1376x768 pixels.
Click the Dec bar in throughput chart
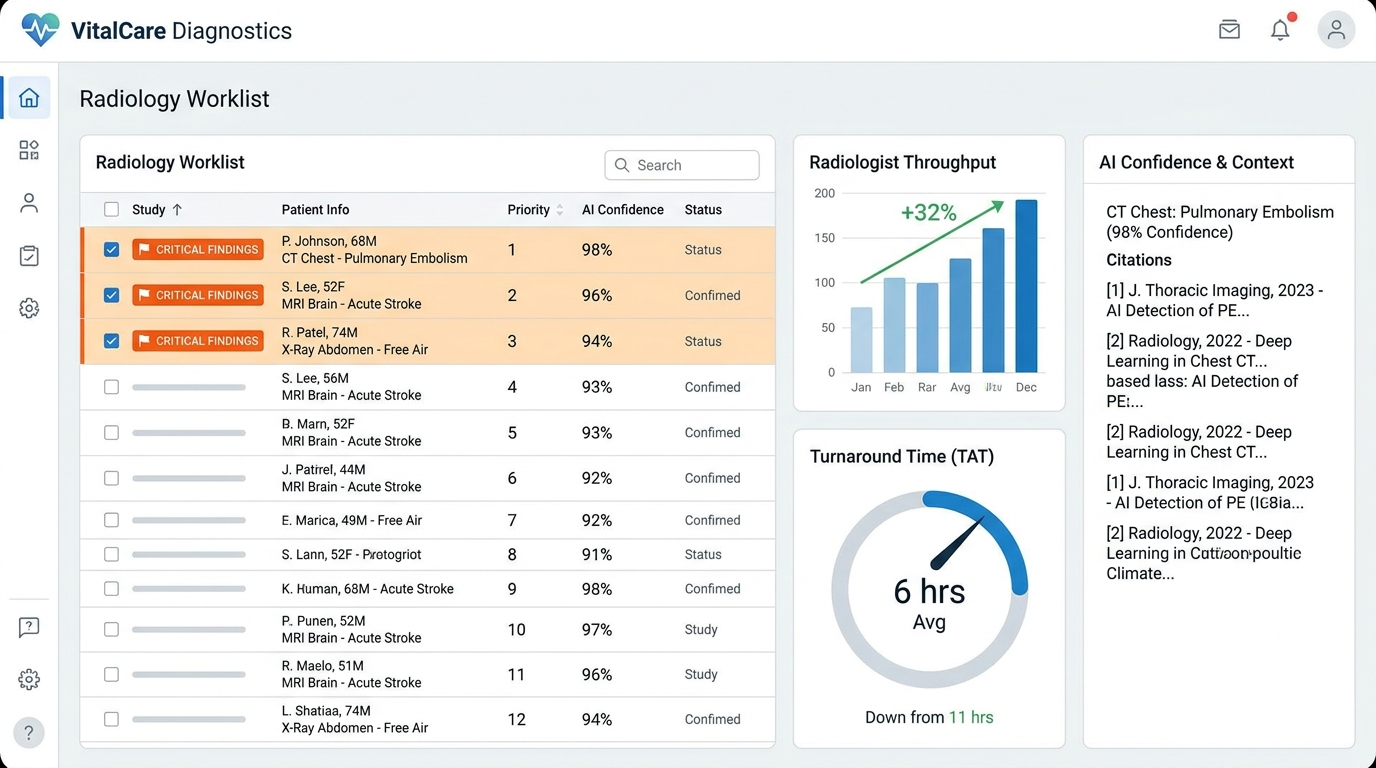1026,286
